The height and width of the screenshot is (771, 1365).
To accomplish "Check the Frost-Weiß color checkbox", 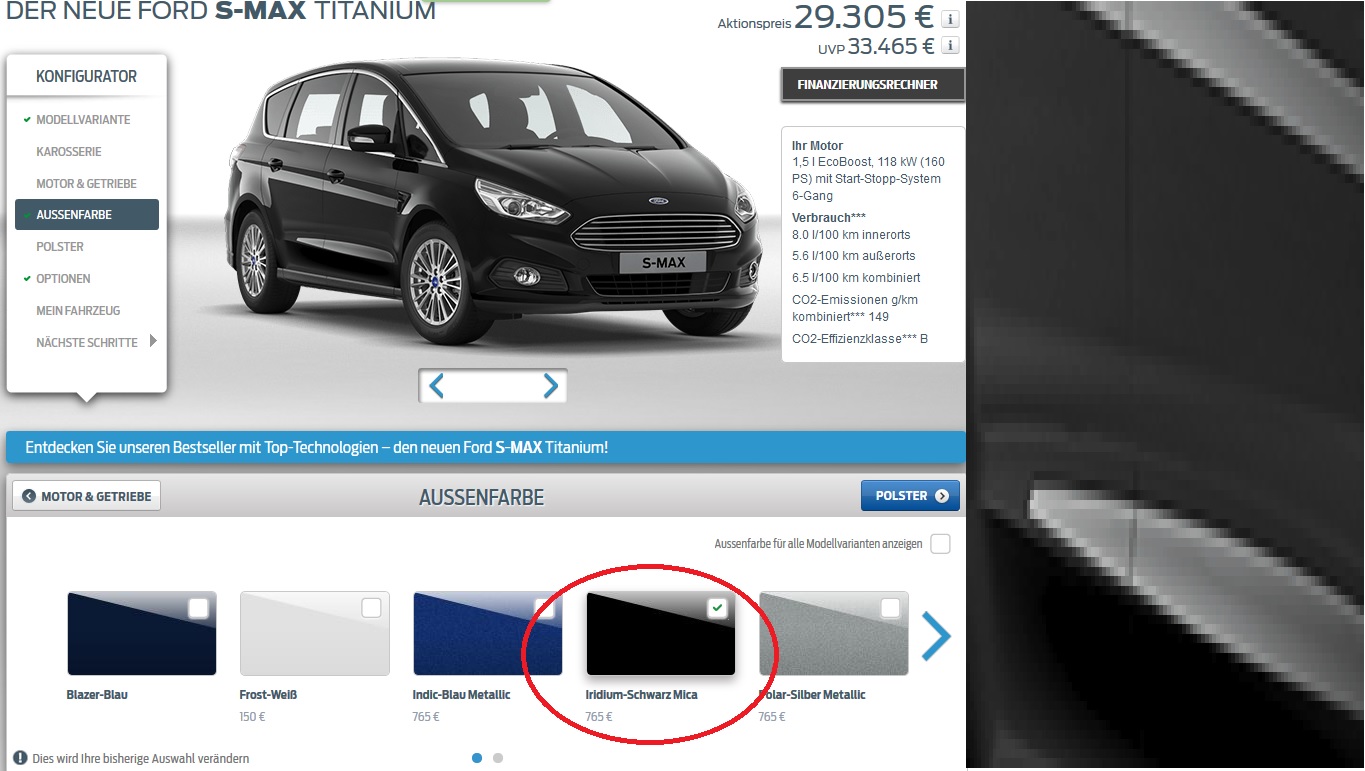I will (x=371, y=608).
